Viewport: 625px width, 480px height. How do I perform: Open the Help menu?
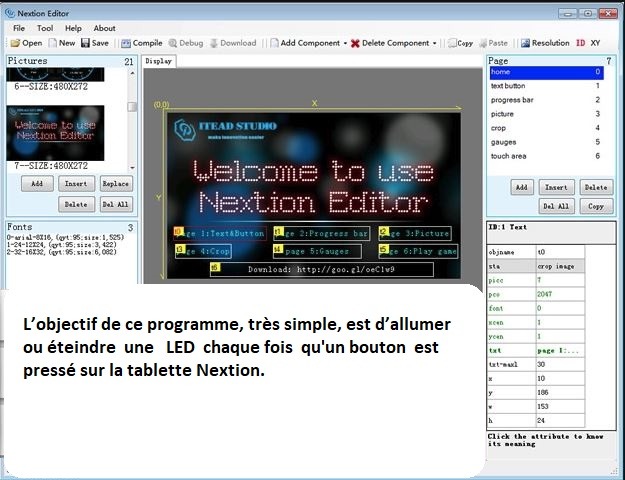pyautogui.click(x=73, y=28)
